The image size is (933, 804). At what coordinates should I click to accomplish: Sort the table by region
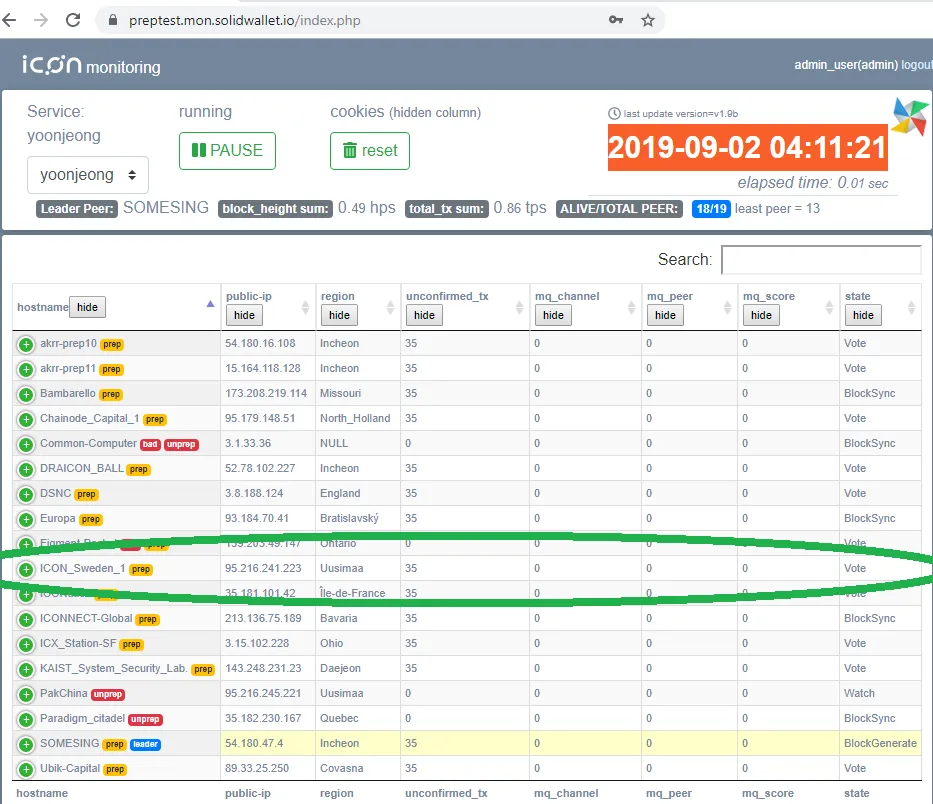click(390, 307)
